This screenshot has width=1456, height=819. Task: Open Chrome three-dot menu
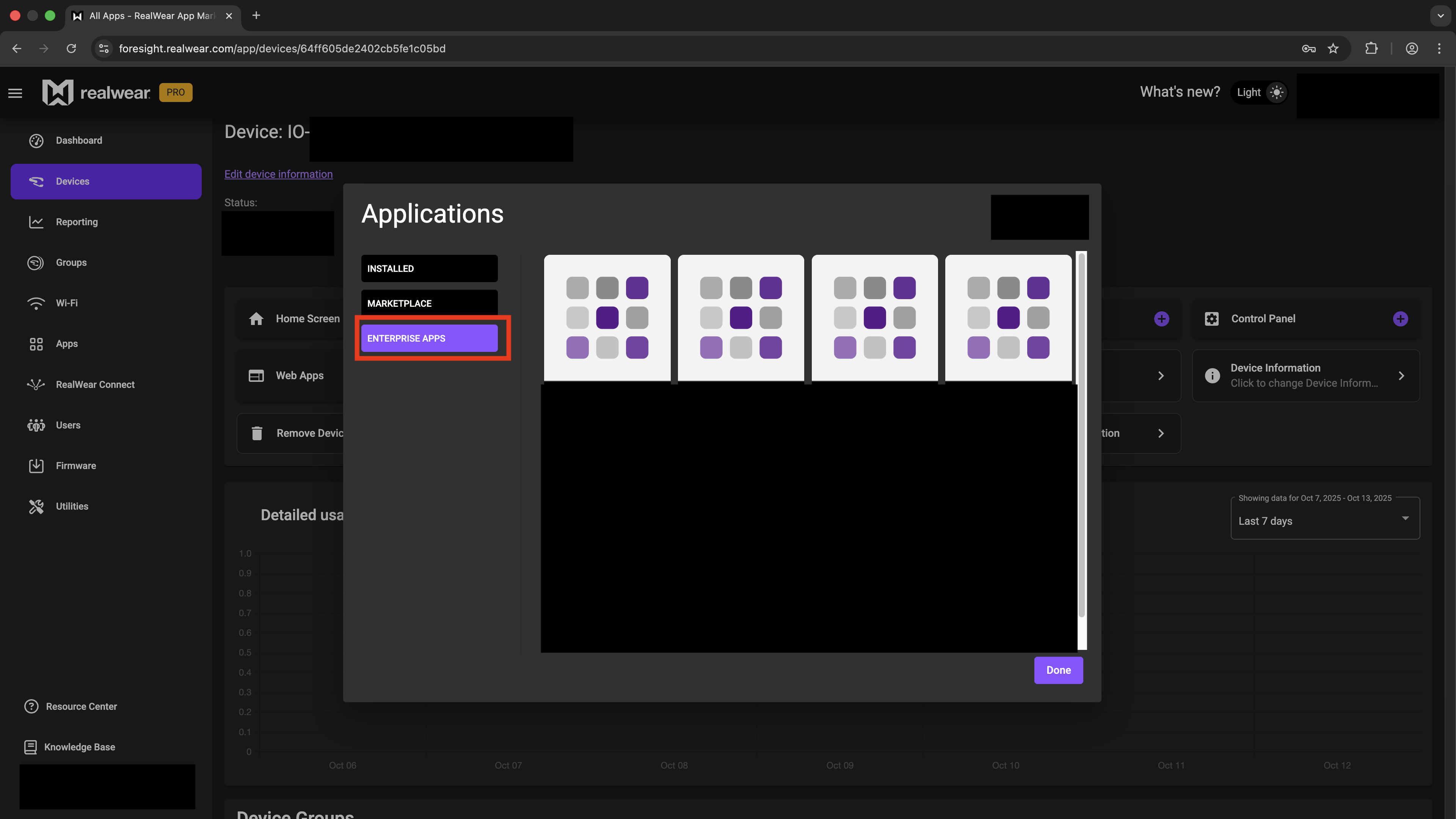(x=1440, y=49)
